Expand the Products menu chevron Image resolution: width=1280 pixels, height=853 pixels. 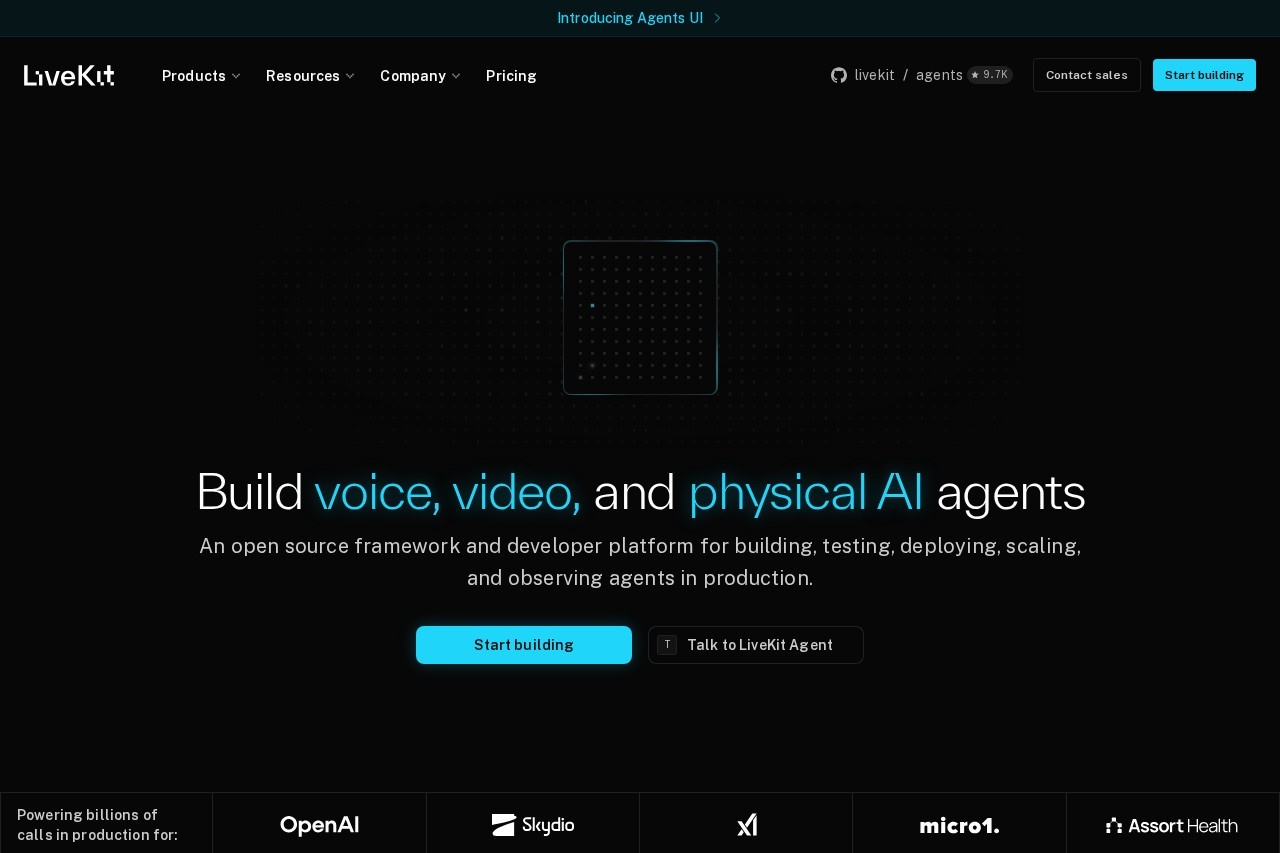pyautogui.click(x=236, y=76)
